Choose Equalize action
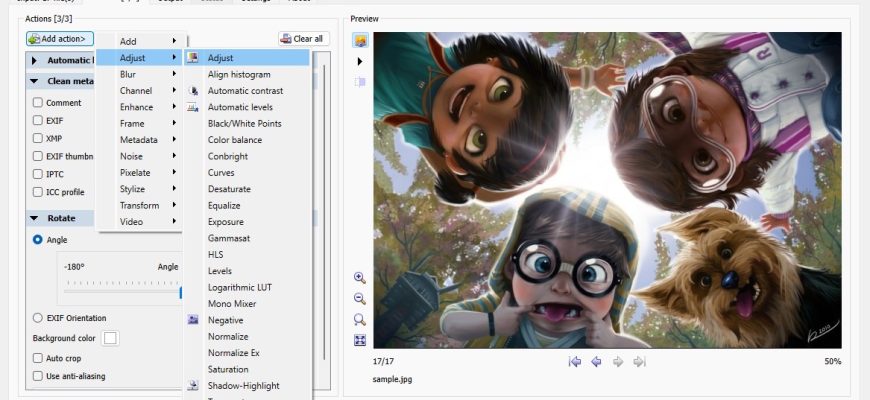Viewport: 870px width, 400px height. click(x=247, y=205)
